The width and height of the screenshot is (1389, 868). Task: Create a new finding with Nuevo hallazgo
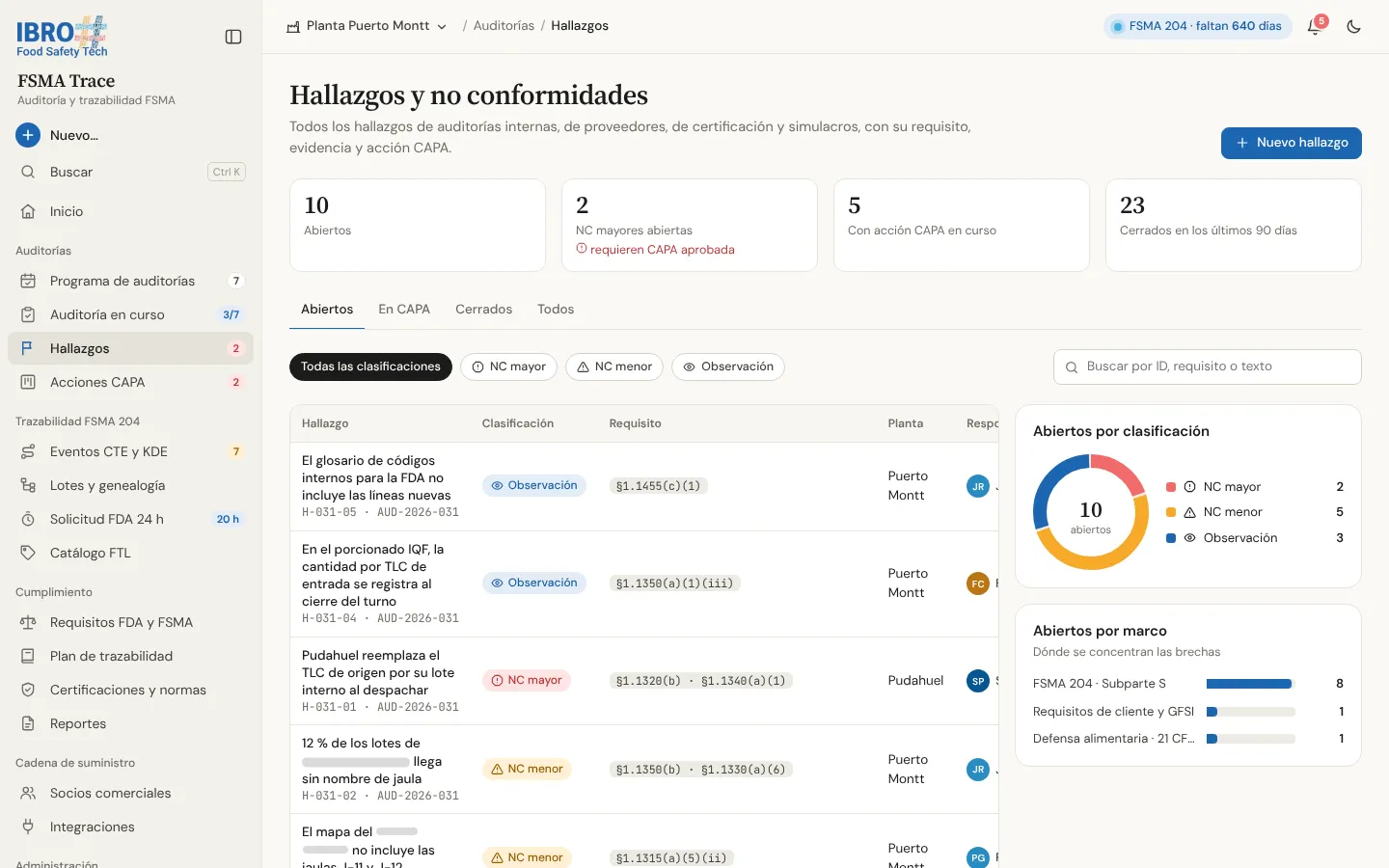pos(1291,143)
